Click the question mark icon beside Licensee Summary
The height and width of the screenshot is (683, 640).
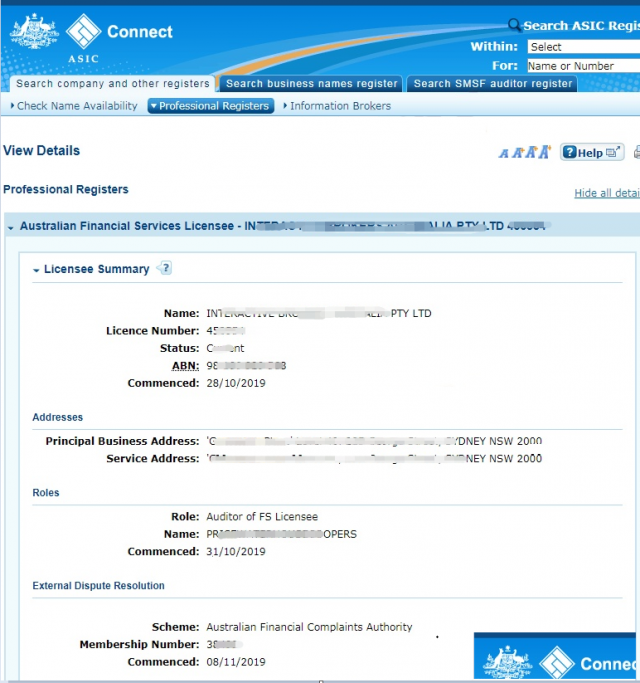[x=165, y=268]
